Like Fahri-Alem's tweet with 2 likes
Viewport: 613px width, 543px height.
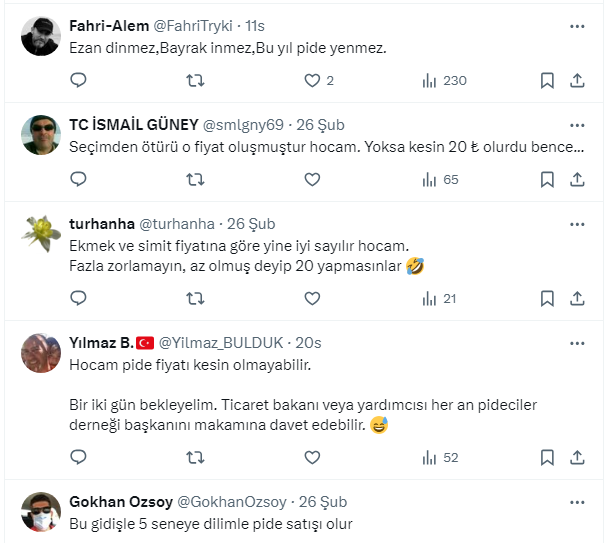(312, 80)
